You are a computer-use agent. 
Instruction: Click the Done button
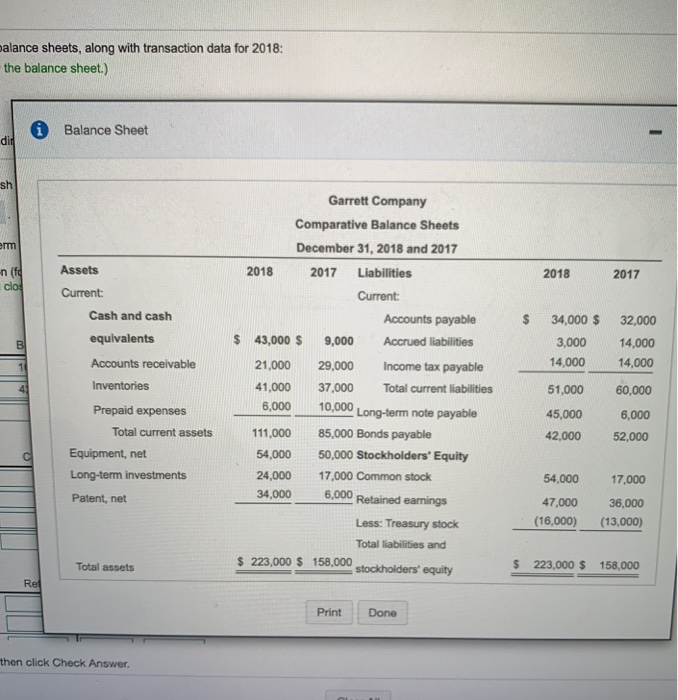point(383,612)
